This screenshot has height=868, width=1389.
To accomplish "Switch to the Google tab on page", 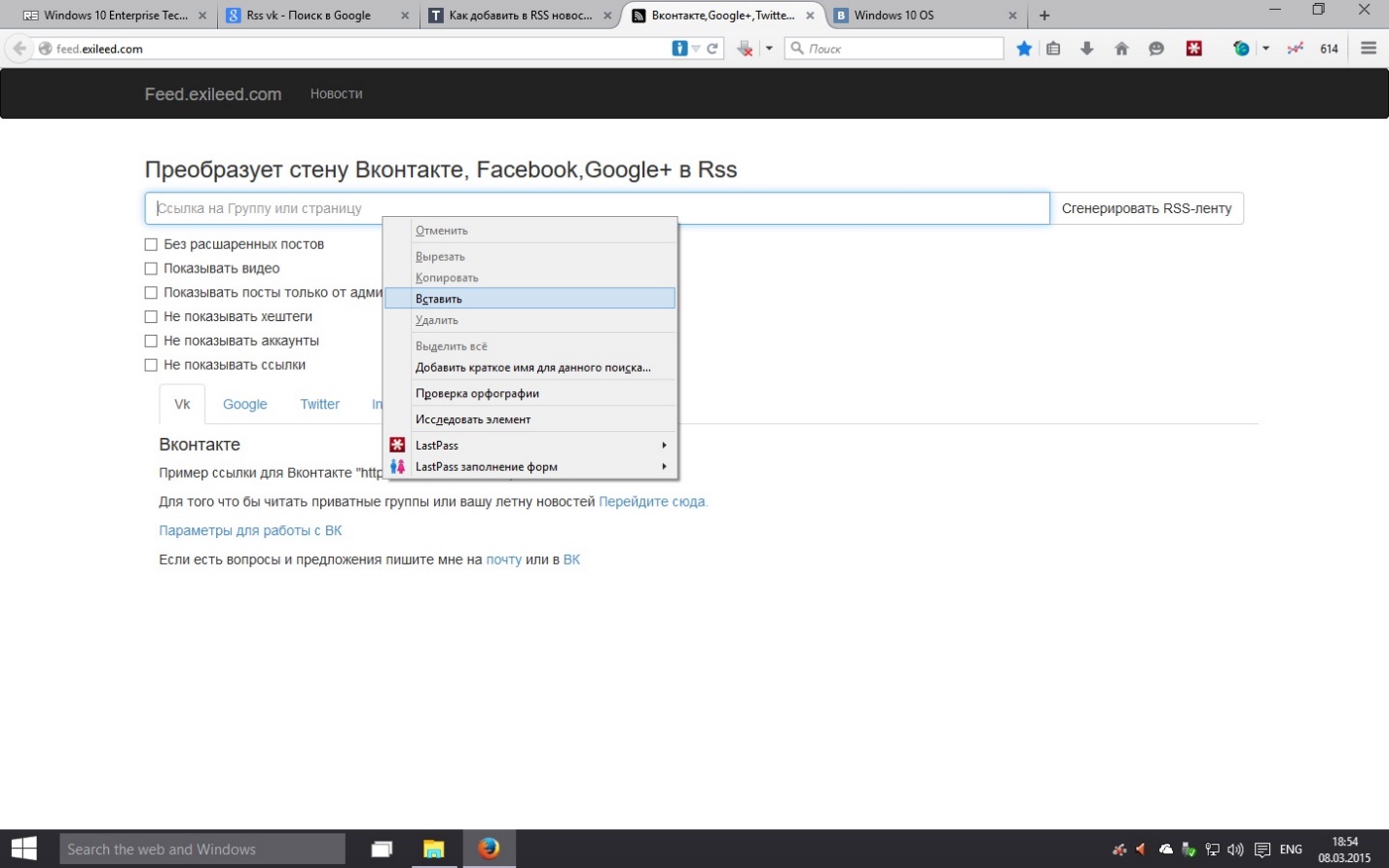I will (244, 404).
